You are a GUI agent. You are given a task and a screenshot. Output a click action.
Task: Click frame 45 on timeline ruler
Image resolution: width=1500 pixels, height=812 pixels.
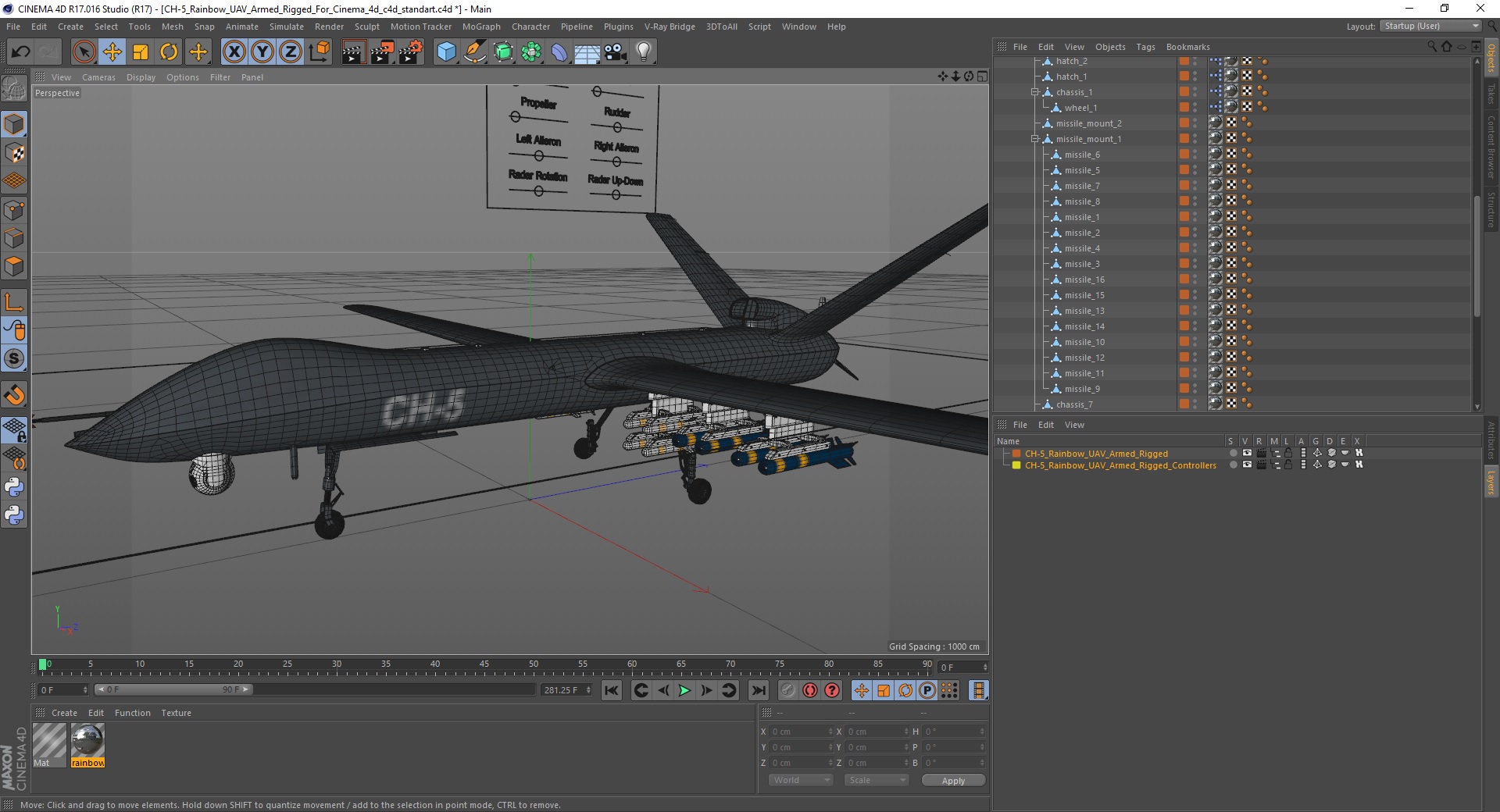(x=484, y=664)
